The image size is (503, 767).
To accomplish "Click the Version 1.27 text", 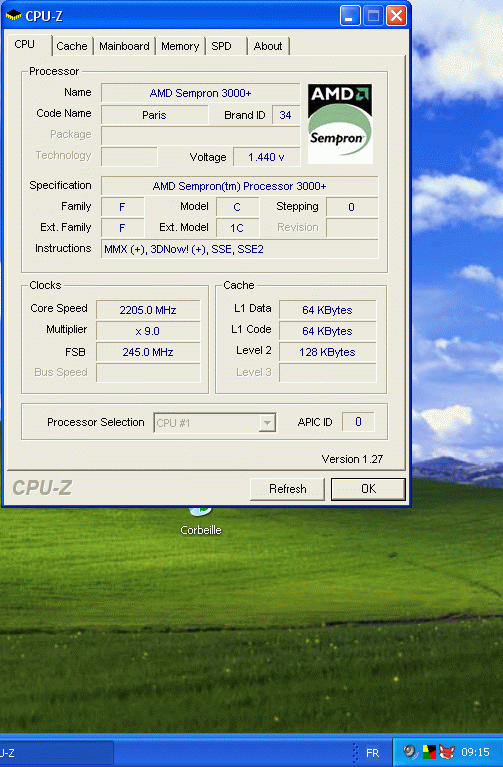I will pos(352,459).
